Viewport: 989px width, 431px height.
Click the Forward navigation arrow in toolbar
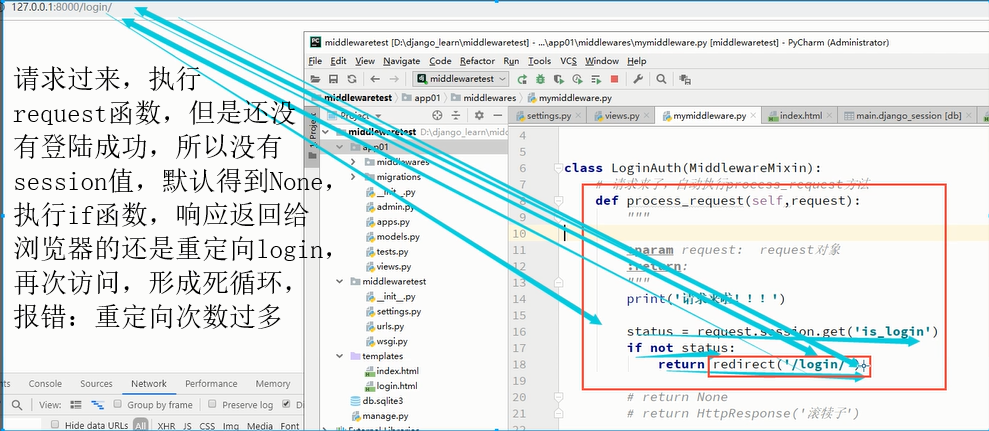[394, 79]
